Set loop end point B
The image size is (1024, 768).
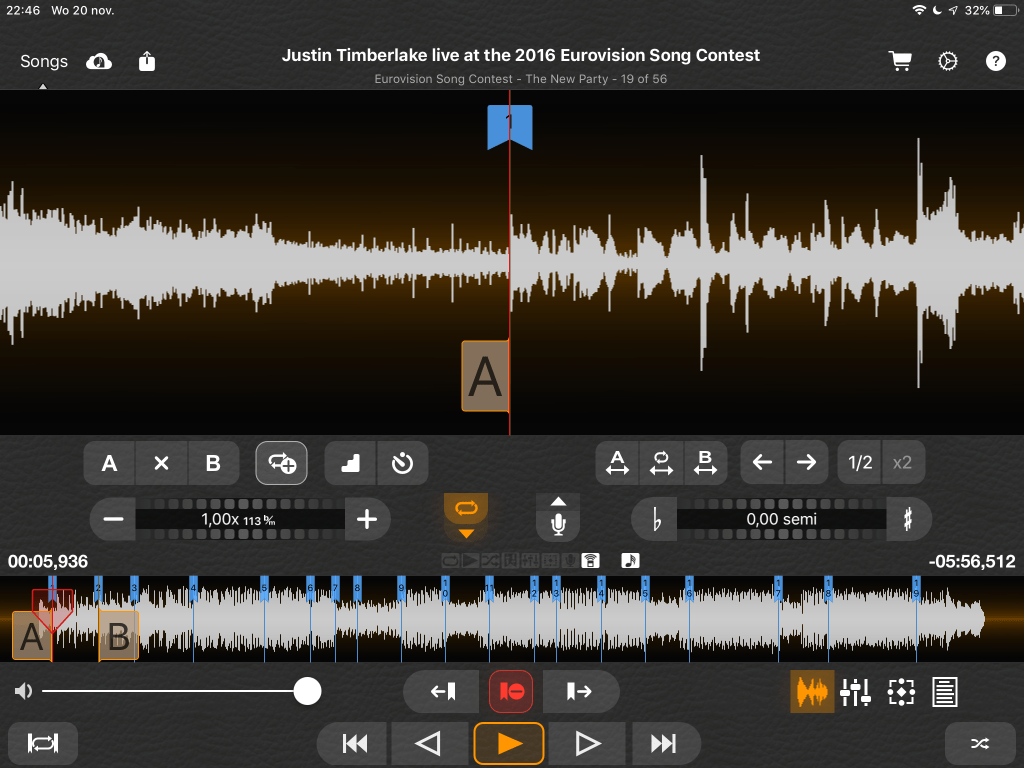point(213,463)
